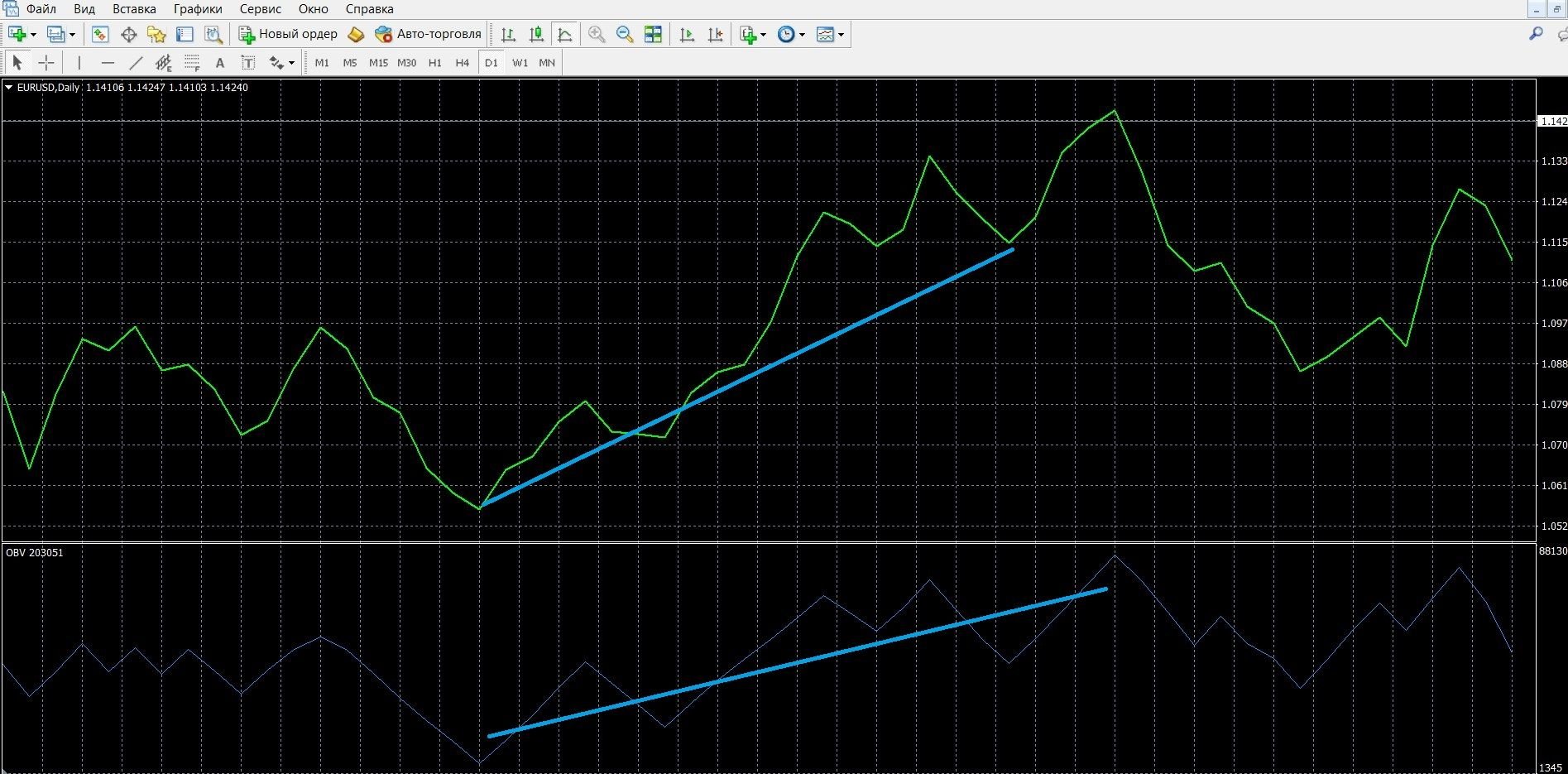The width and height of the screenshot is (1568, 774).
Task: Open the Market Watch panel icon
Action: (100, 34)
